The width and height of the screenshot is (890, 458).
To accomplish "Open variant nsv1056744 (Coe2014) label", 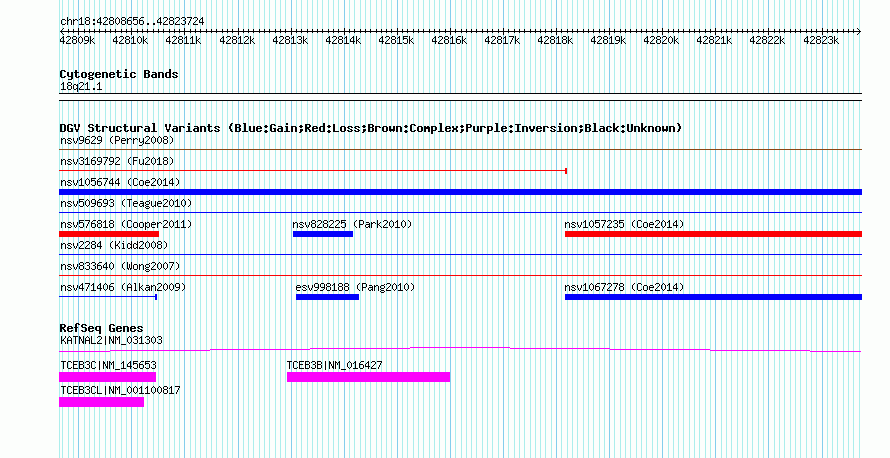I will (120, 182).
